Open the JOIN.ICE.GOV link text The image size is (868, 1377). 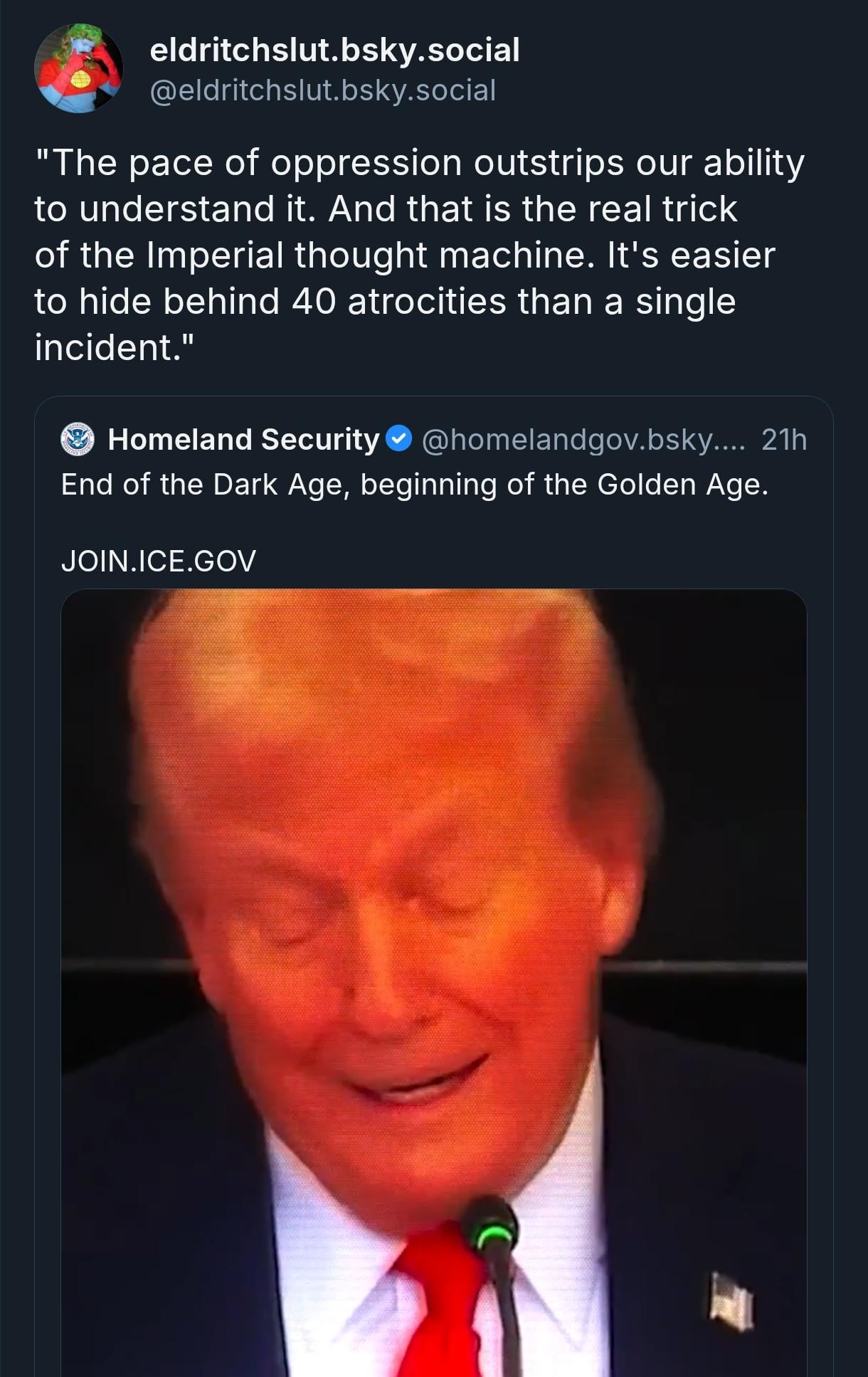tap(159, 561)
